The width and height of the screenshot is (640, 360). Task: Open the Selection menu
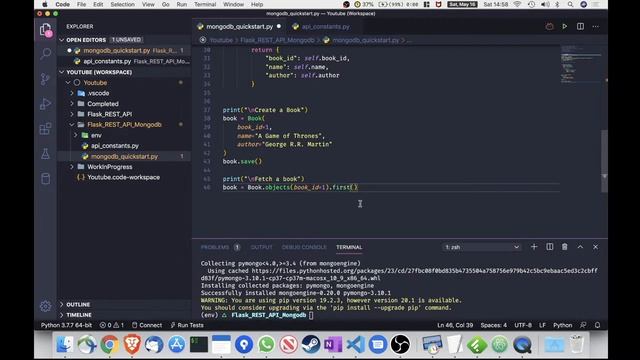click(x=122, y=4)
